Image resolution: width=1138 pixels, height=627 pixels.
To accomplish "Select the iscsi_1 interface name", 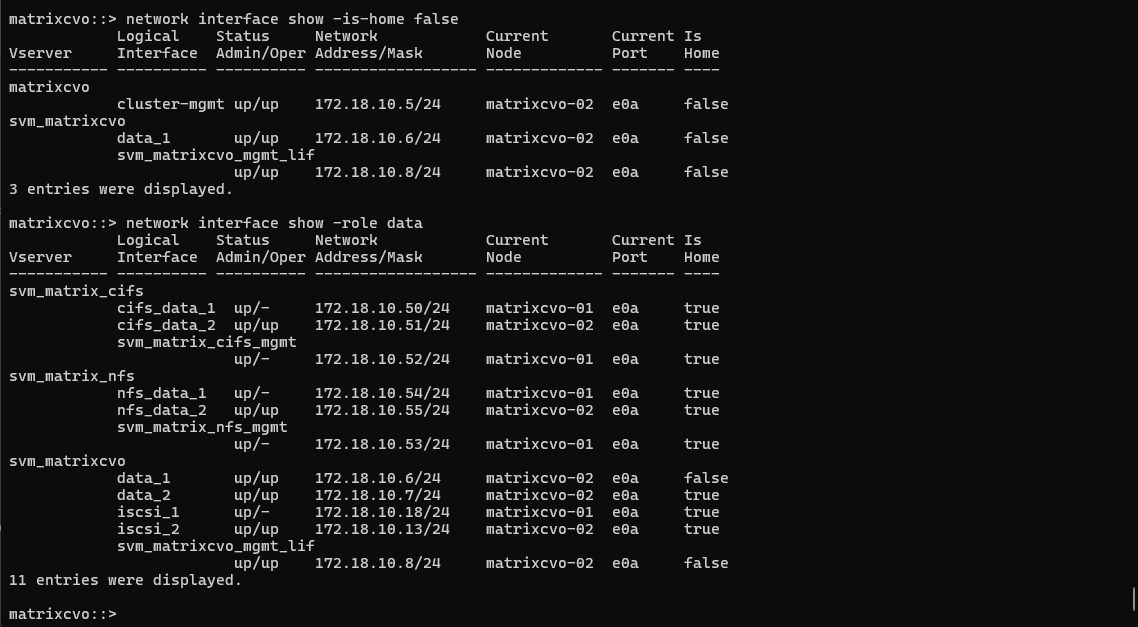I will (148, 512).
